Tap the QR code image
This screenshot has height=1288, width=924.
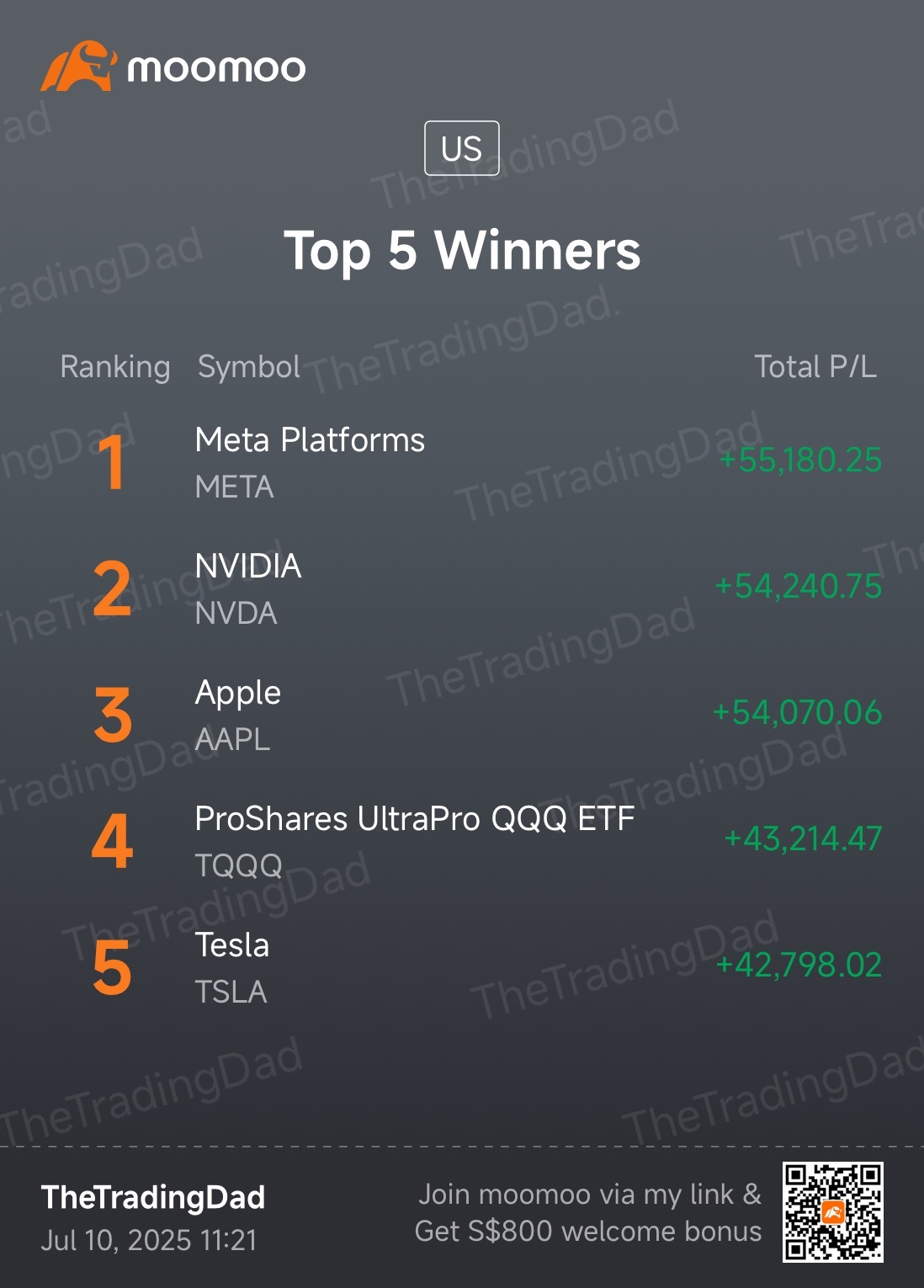(x=832, y=1212)
